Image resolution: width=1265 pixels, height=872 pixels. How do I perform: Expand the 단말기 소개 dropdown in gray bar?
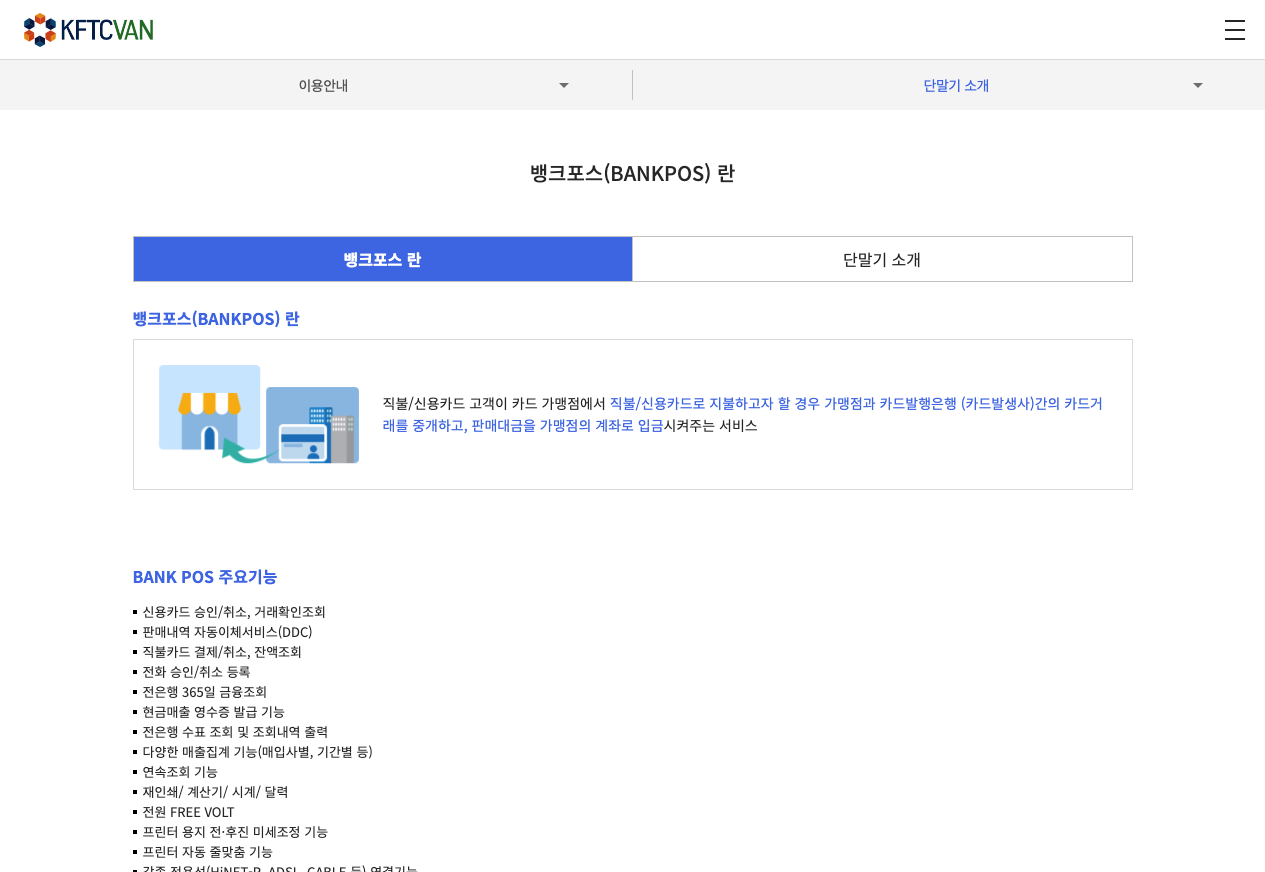(949, 85)
